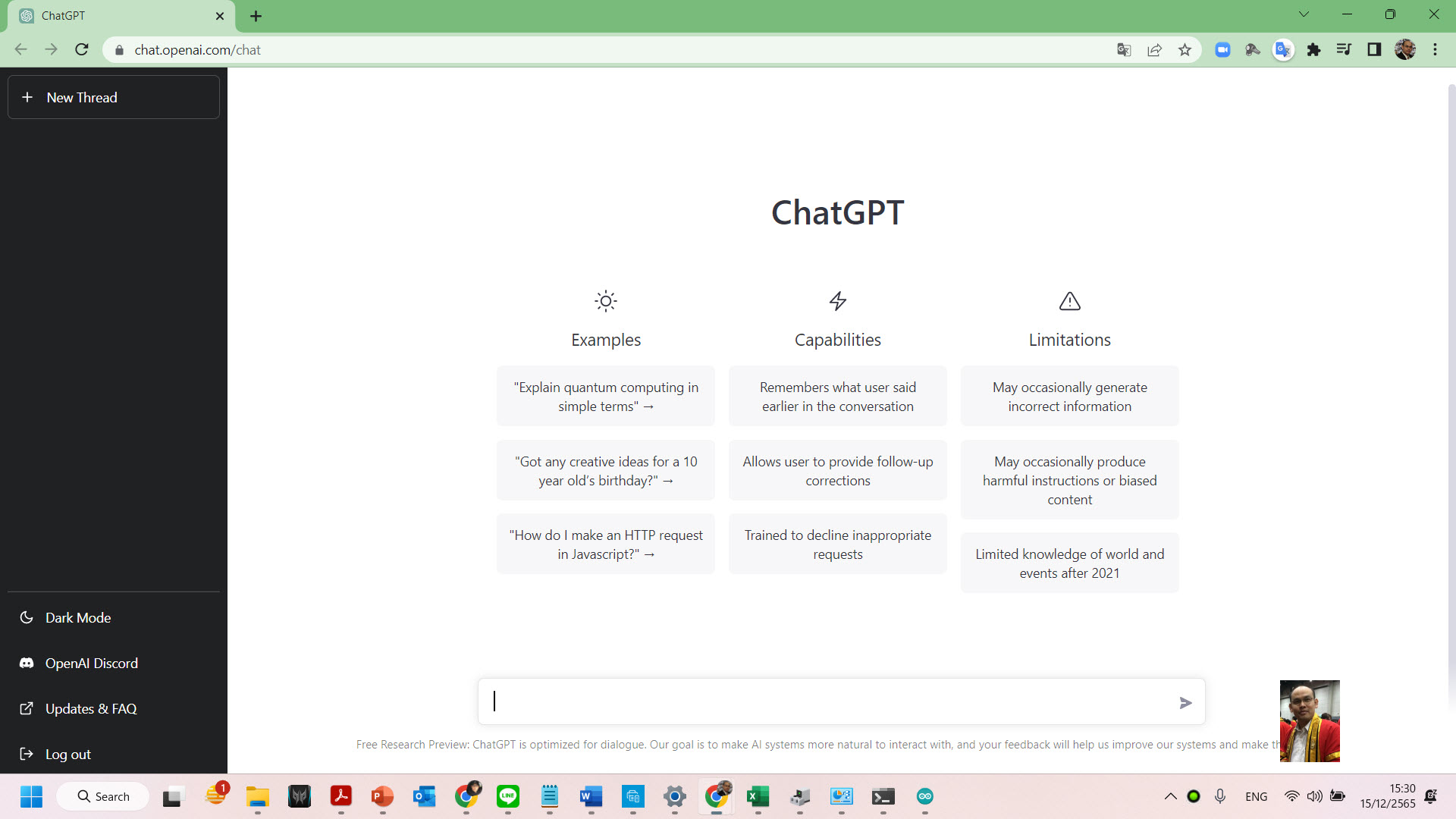Open terminal app from taskbar
Viewport: 1456px width, 819px height.
pos(883,796)
